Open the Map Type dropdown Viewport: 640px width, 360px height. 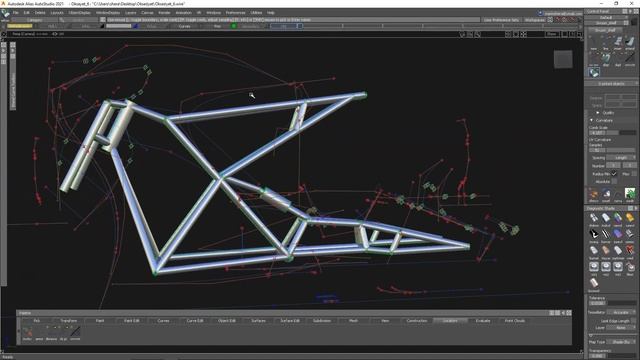(621, 342)
